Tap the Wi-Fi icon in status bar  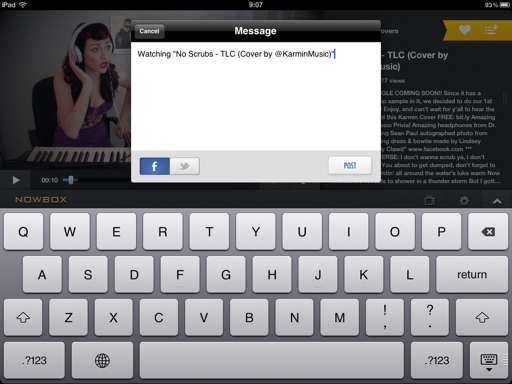tap(22, 5)
